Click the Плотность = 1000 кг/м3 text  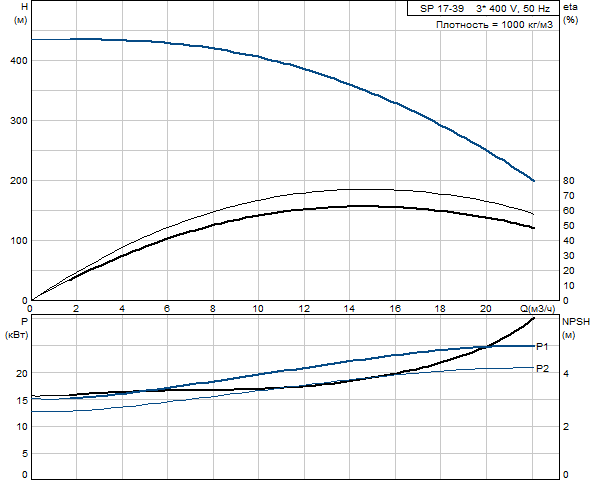(x=494, y=25)
